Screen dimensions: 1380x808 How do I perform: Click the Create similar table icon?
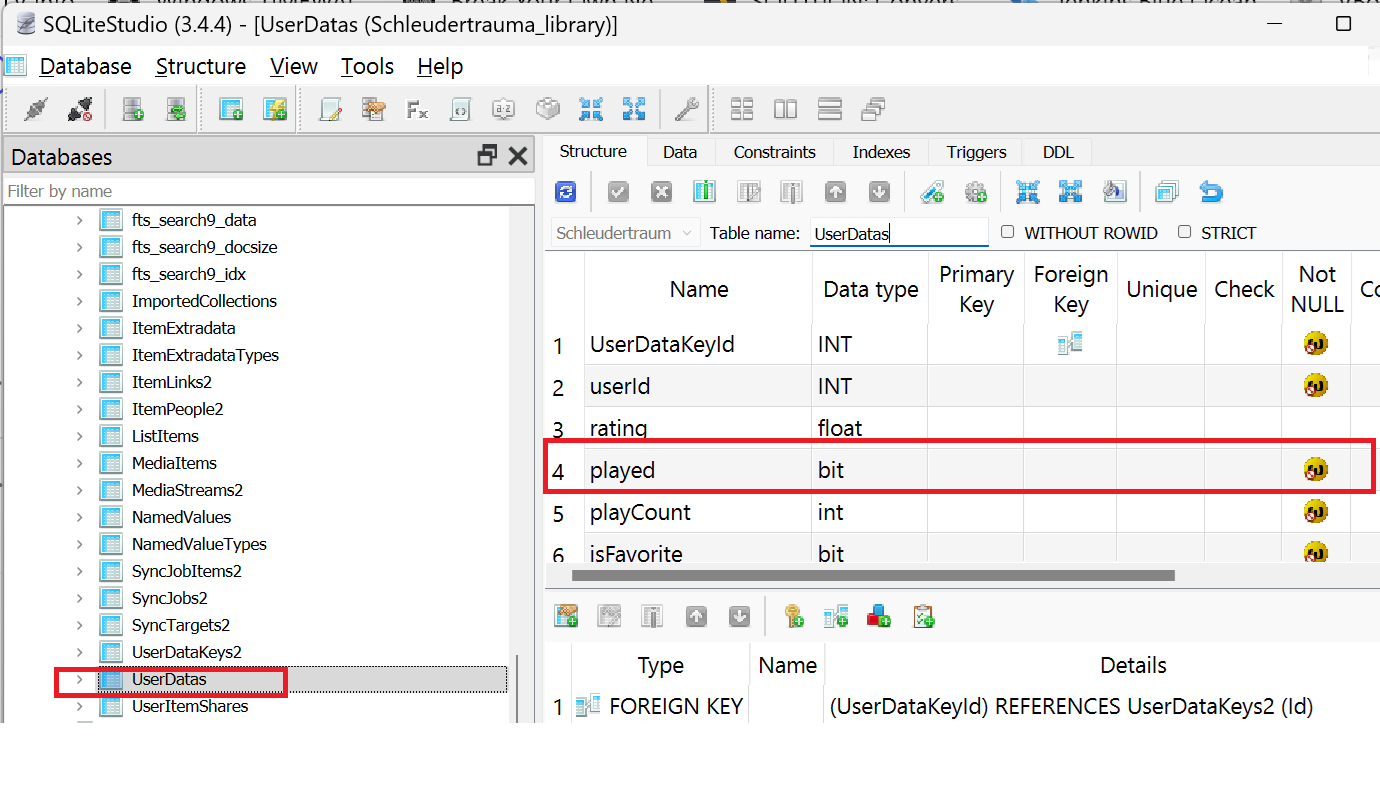coord(1167,192)
